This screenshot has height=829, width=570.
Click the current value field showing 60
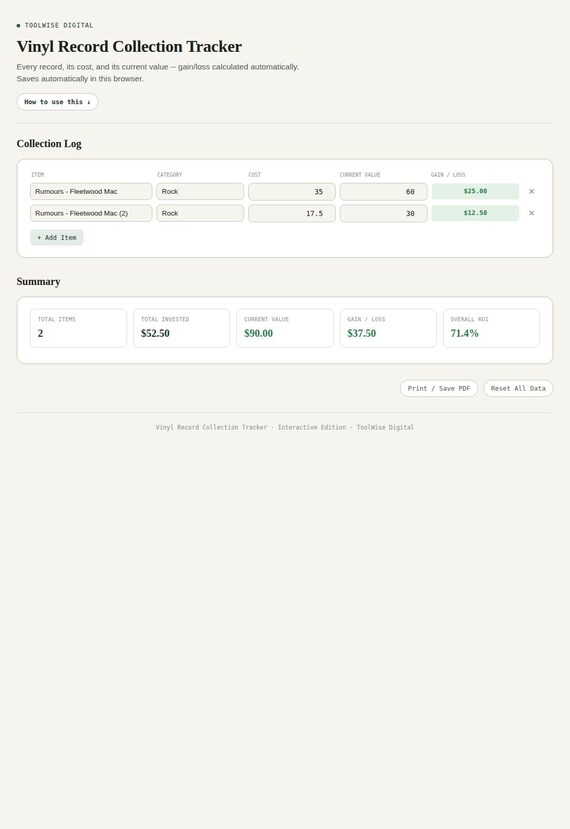tap(383, 191)
